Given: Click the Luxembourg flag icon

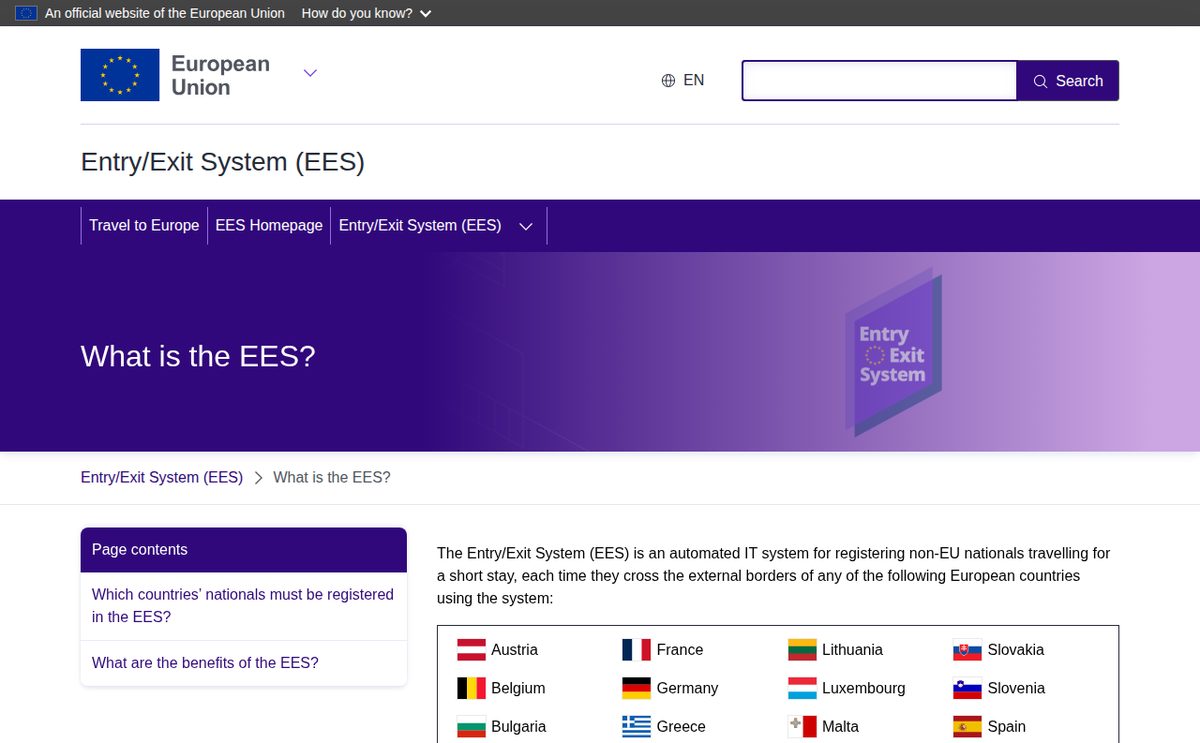Looking at the screenshot, I should point(802,688).
